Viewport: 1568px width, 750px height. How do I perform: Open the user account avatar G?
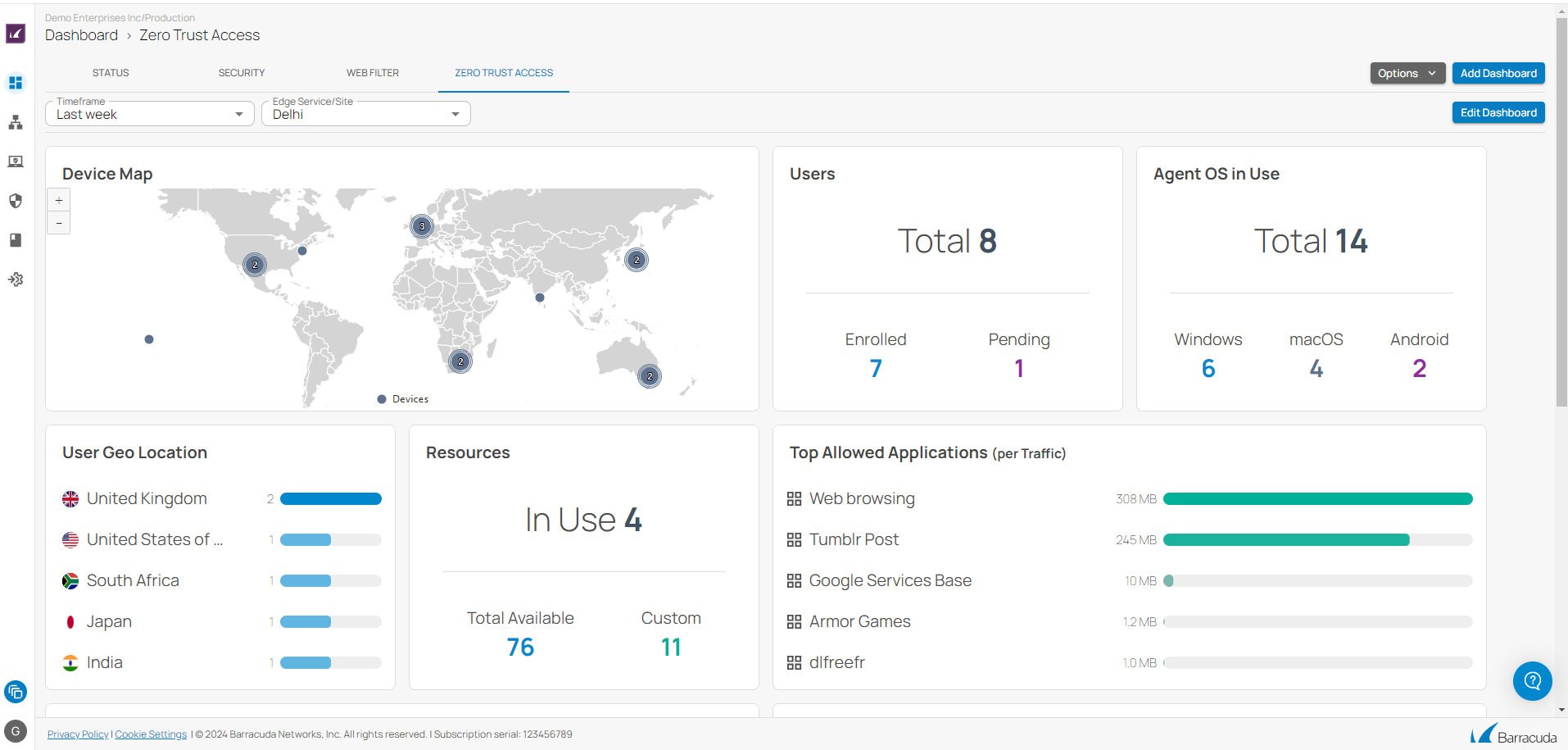pos(16,731)
